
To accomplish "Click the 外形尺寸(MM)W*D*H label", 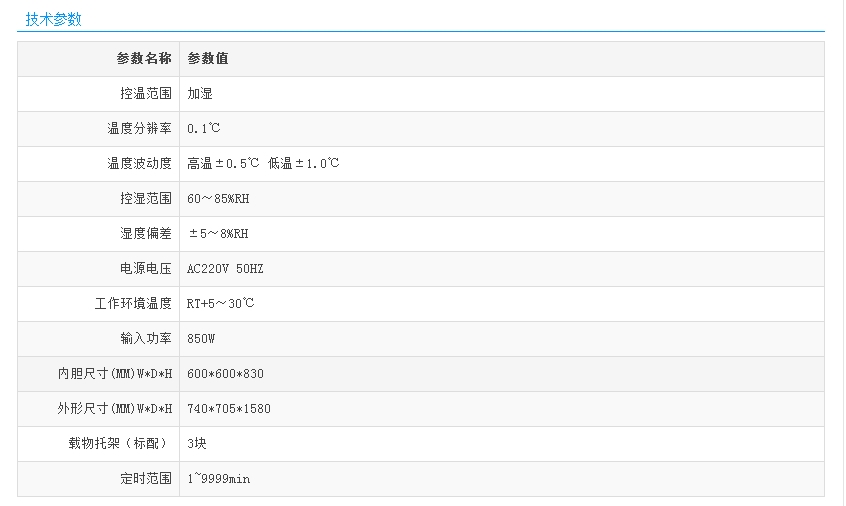I will point(115,409).
